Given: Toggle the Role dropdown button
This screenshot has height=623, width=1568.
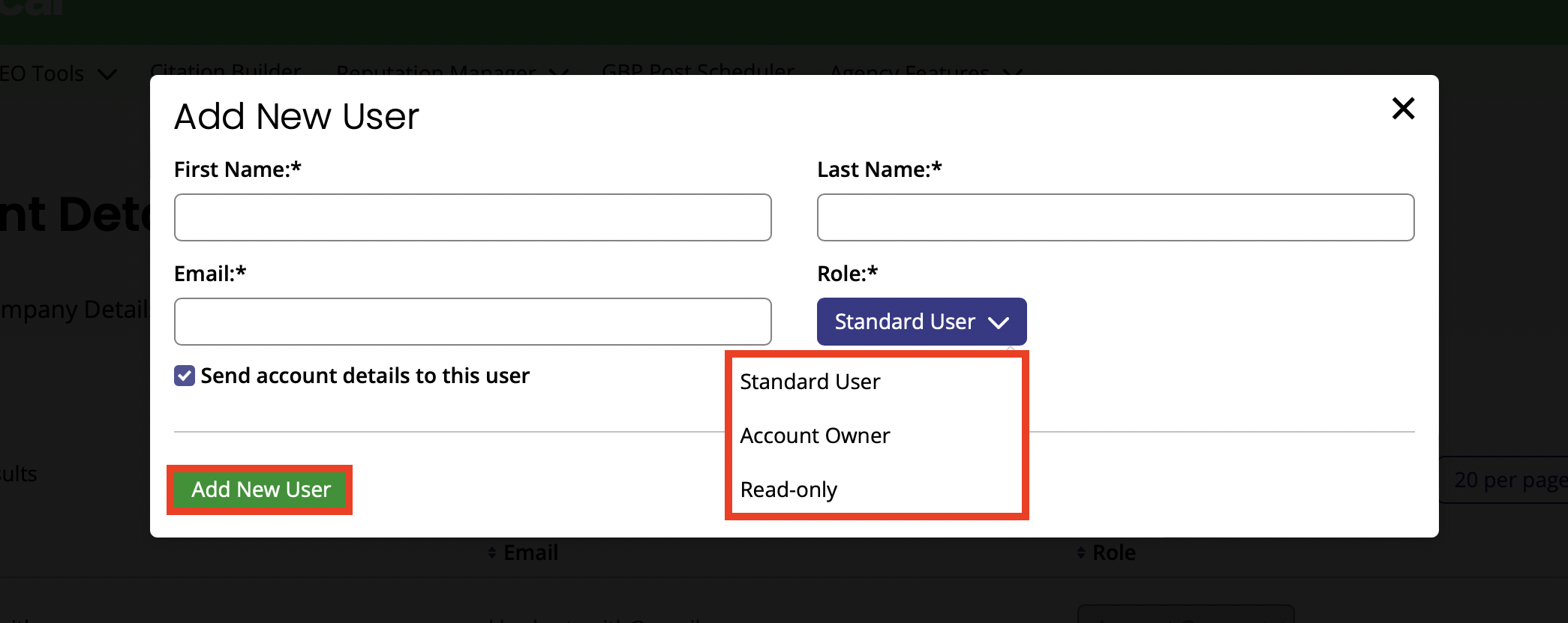Looking at the screenshot, I should [x=921, y=322].
